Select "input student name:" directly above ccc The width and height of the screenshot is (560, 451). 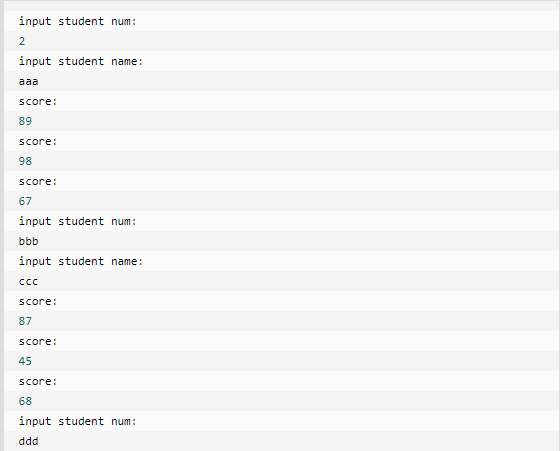click(81, 261)
